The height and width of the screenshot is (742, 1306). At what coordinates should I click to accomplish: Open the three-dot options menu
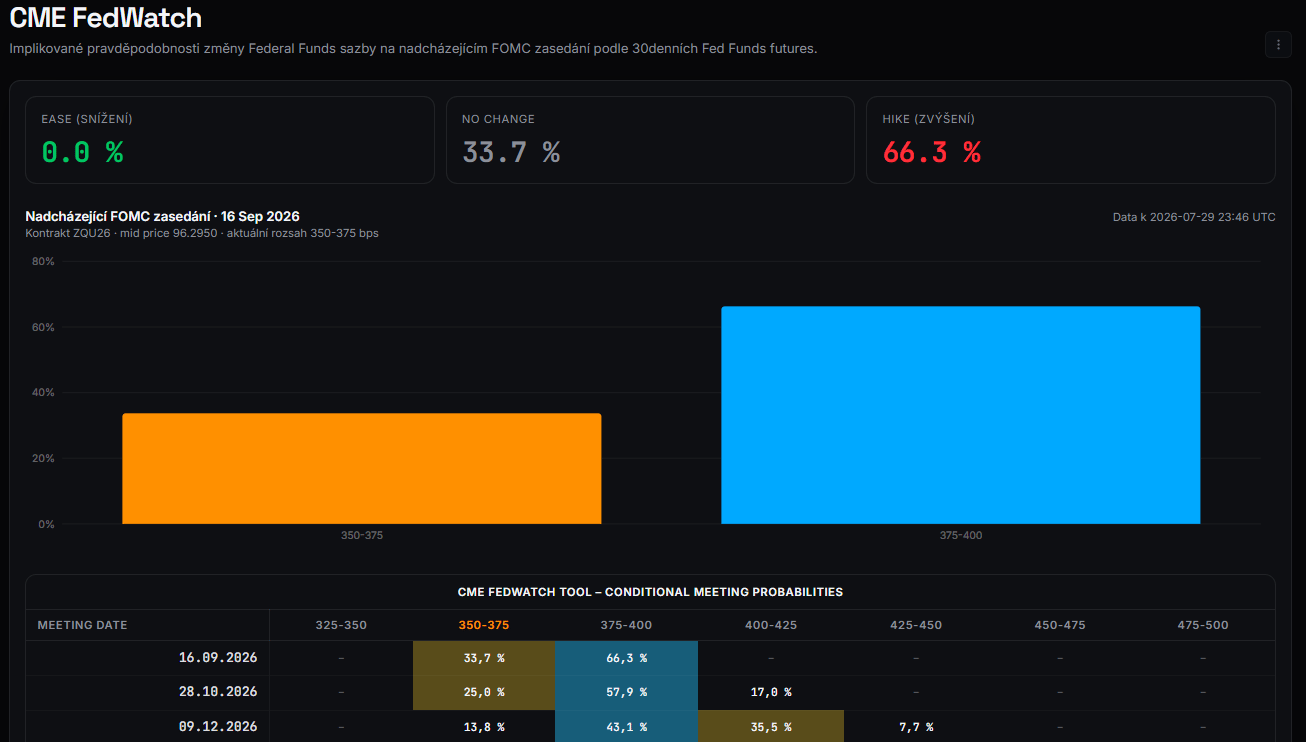coord(1278,44)
